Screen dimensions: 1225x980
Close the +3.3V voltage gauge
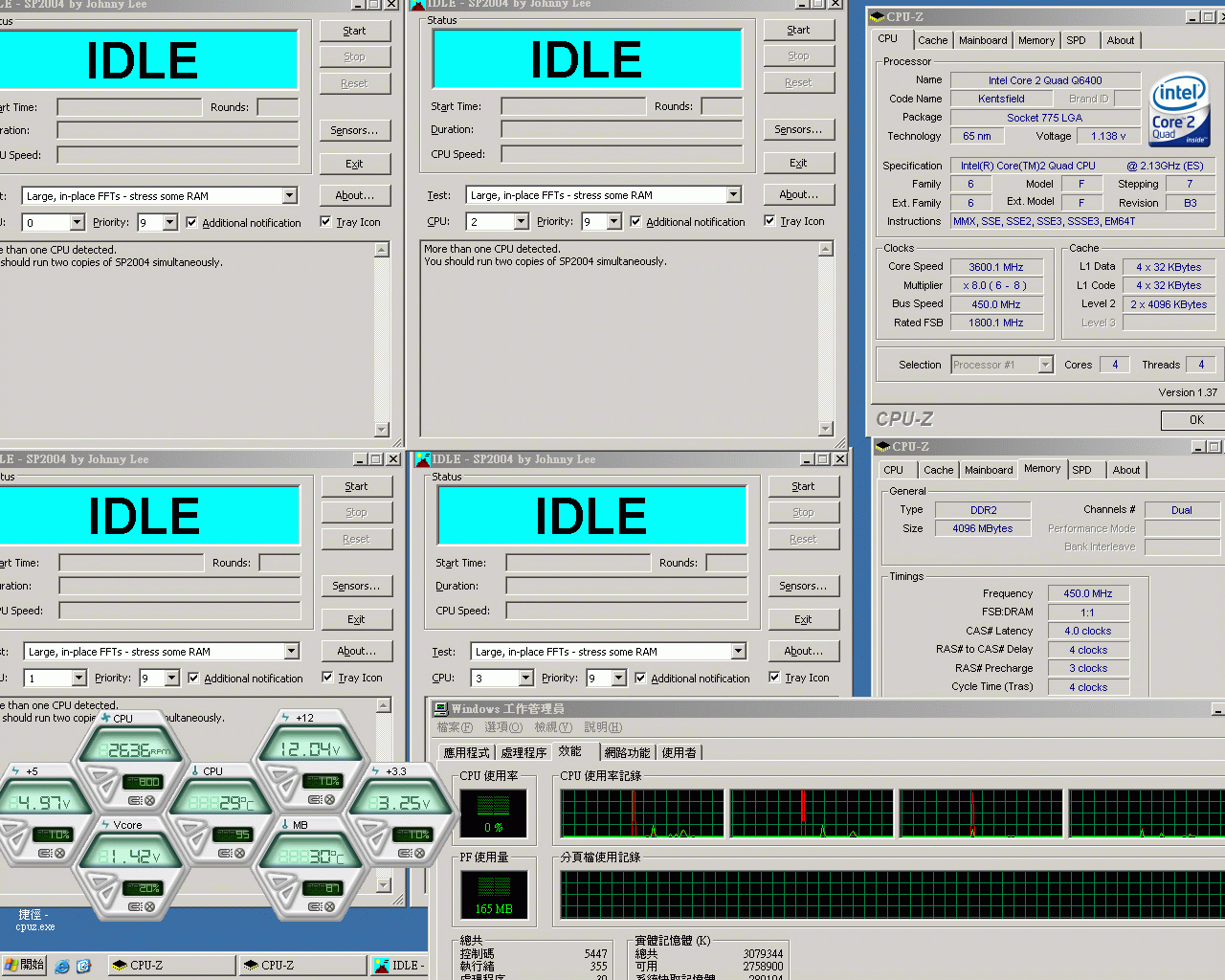tap(419, 853)
